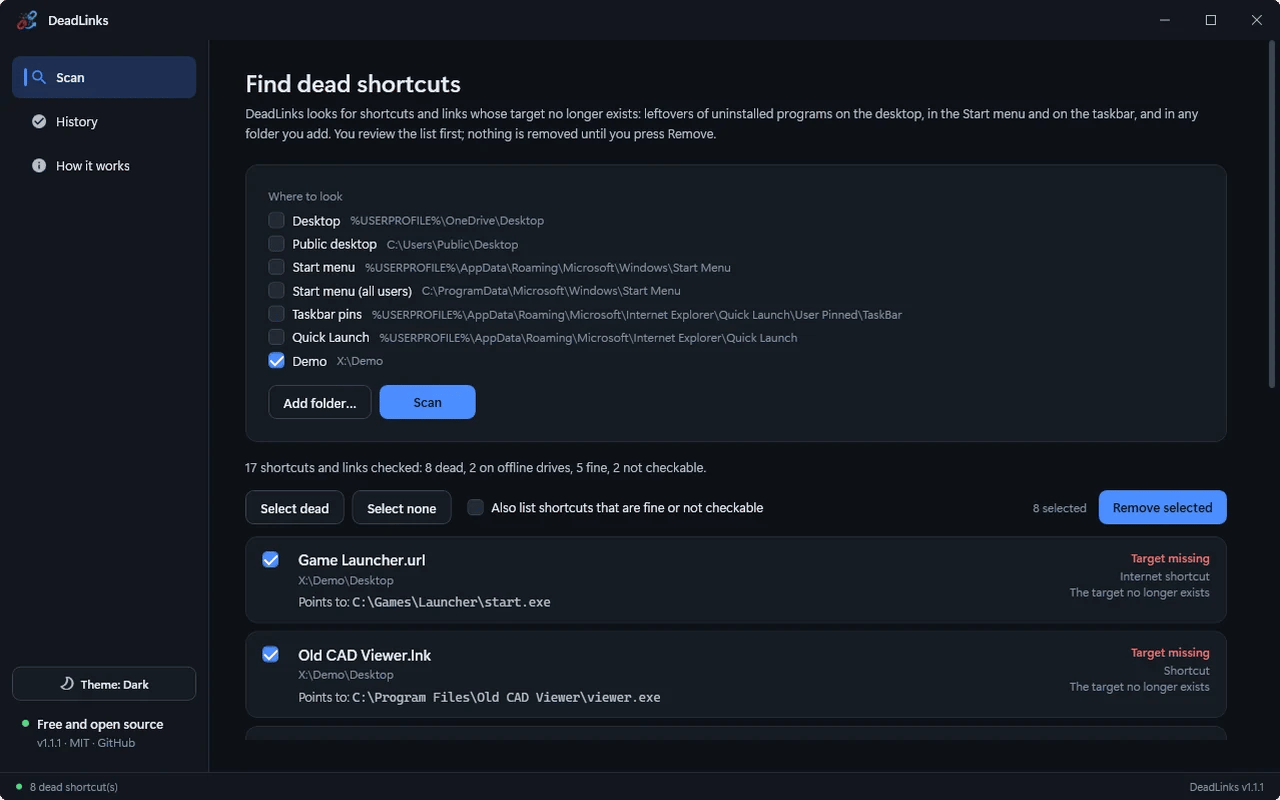
Task: Click the DeadLinks app logo icon
Action: (x=27, y=20)
